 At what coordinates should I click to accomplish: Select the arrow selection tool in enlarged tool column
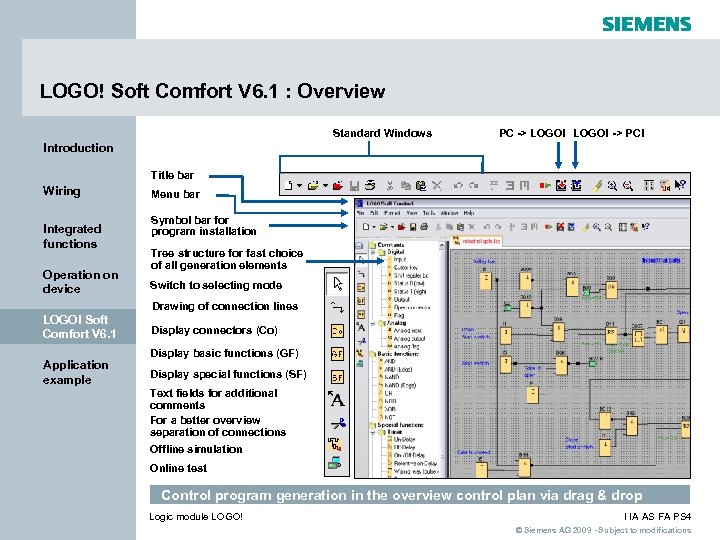[x=338, y=283]
